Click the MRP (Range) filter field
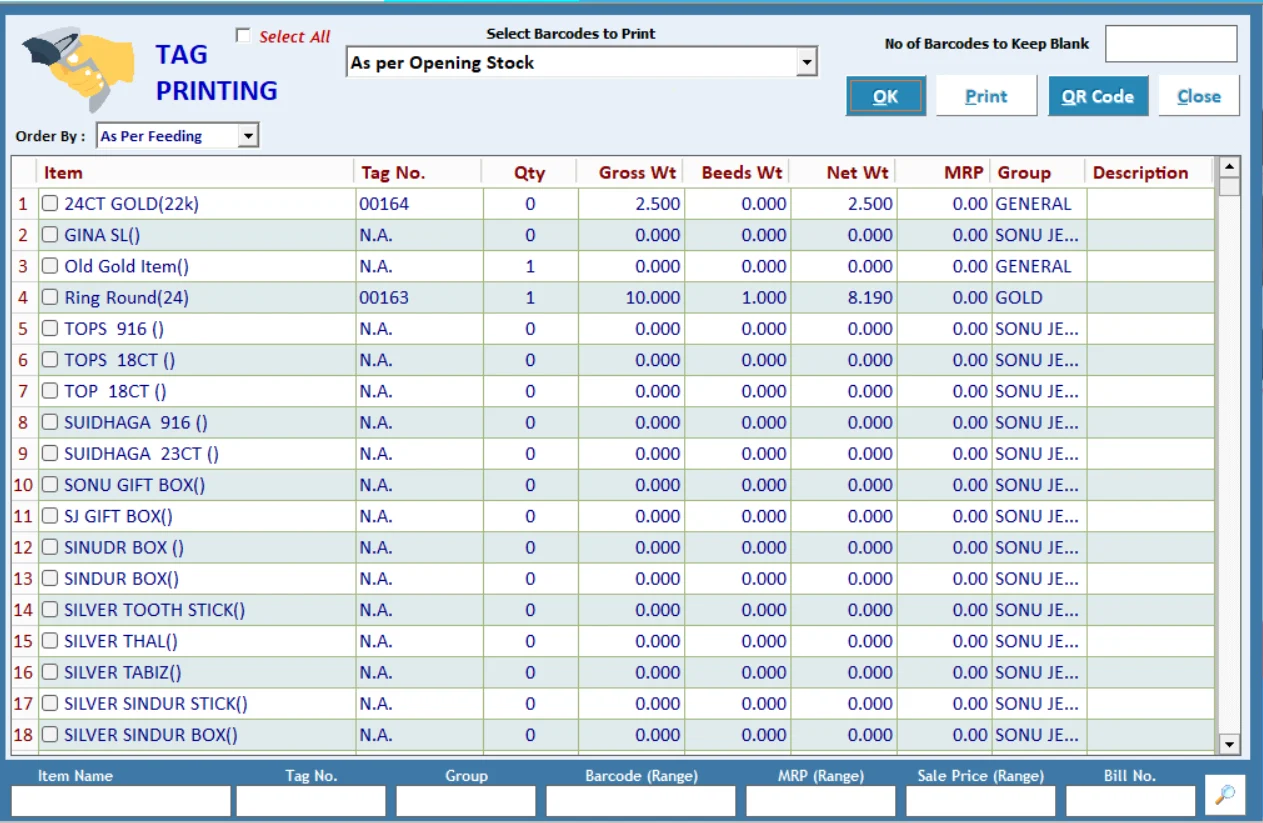1263x823 pixels. pos(820,801)
